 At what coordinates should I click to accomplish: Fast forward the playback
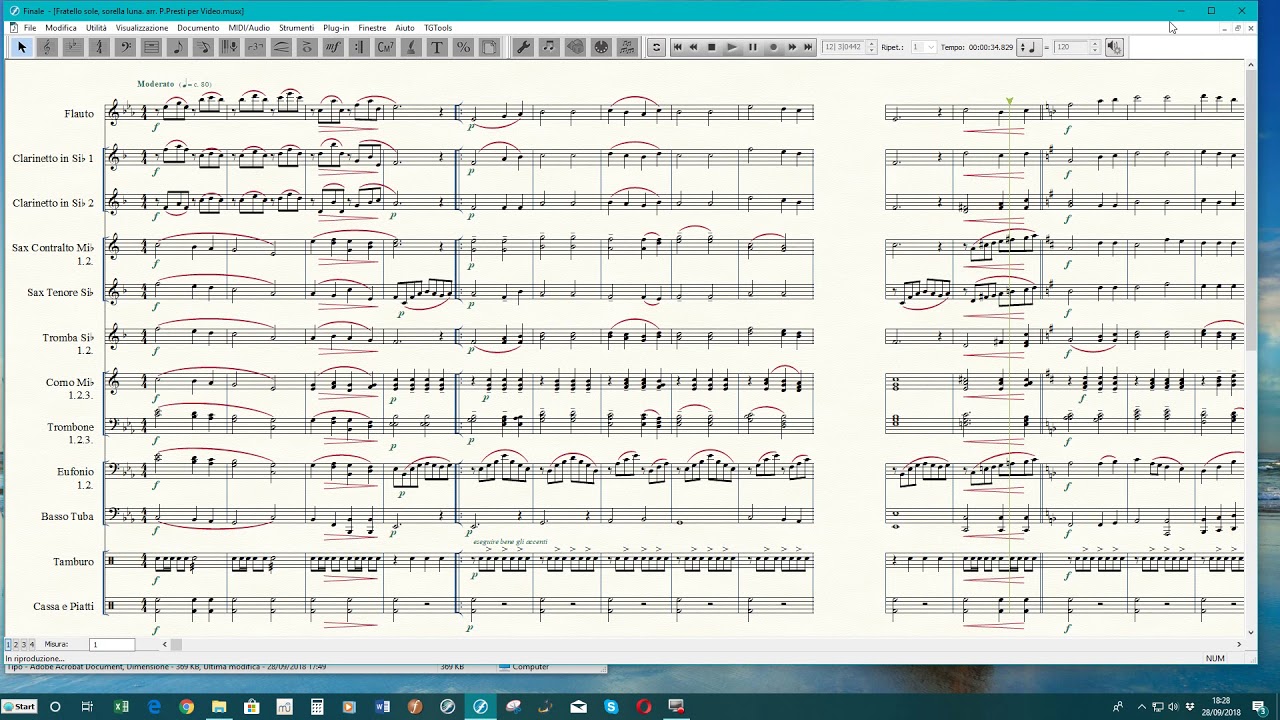(x=792, y=47)
